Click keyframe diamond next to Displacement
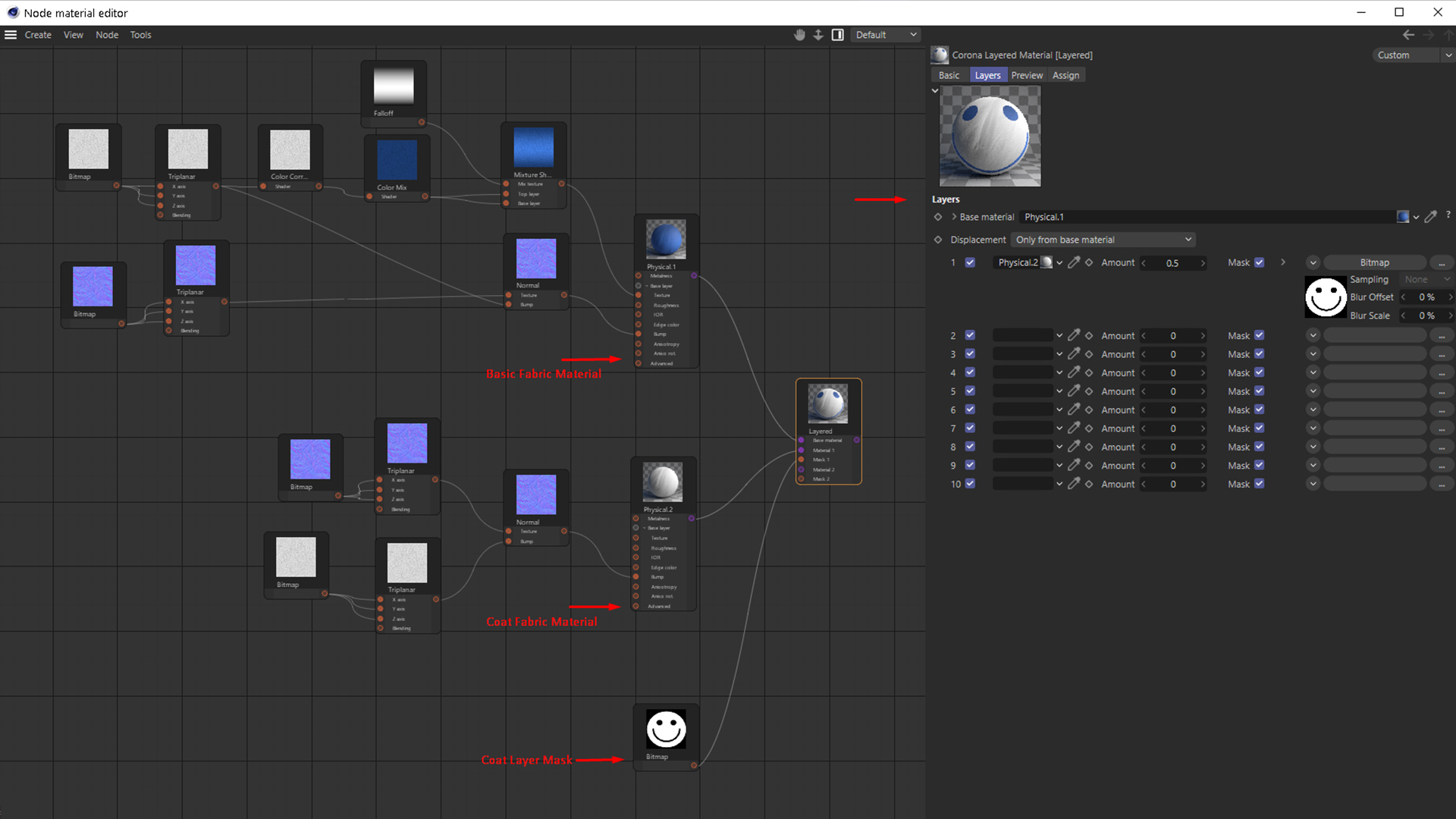Screen dimensions: 1456x819 coord(938,240)
